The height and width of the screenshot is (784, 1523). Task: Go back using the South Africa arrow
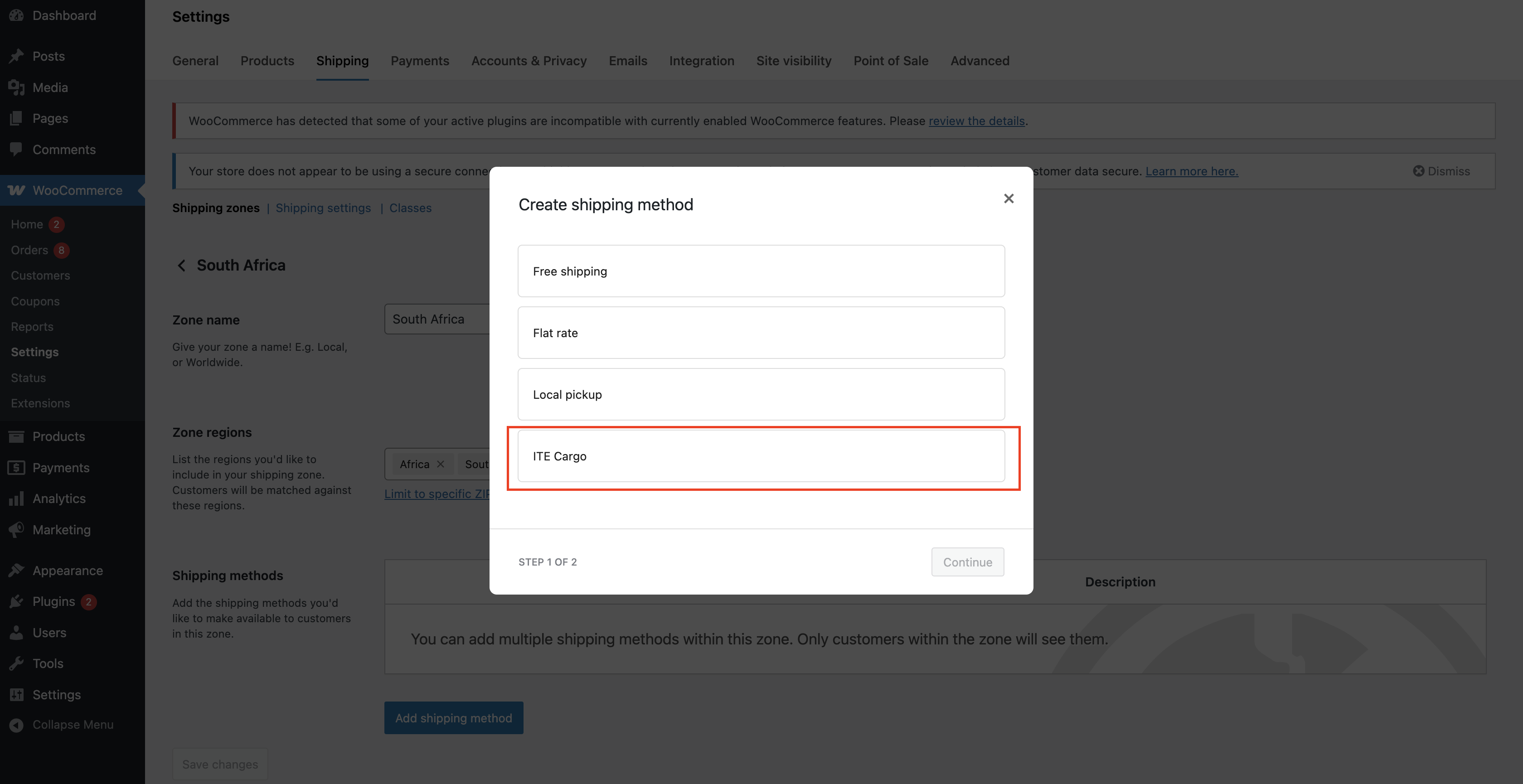tap(181, 265)
